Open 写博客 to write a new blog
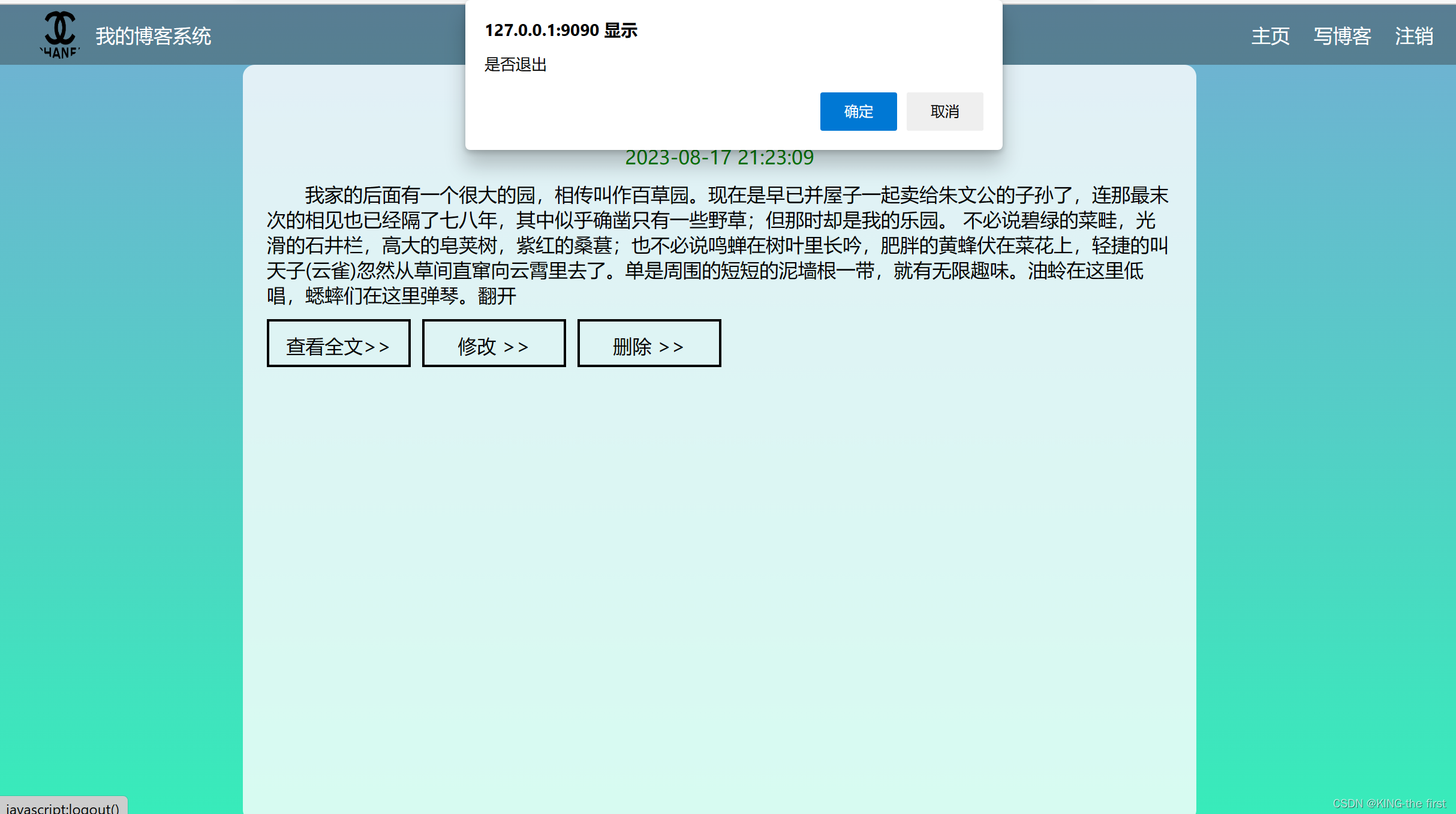The height and width of the screenshot is (814, 1456). point(1342,37)
